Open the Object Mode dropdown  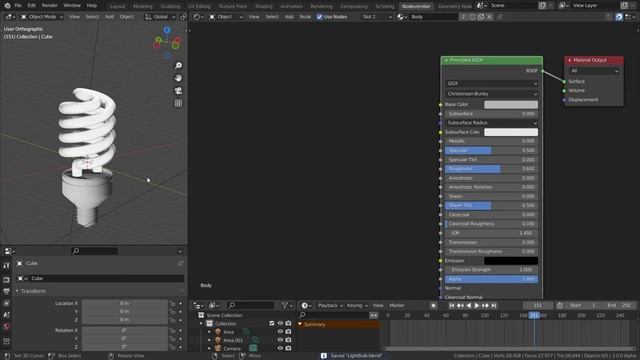[42, 17]
